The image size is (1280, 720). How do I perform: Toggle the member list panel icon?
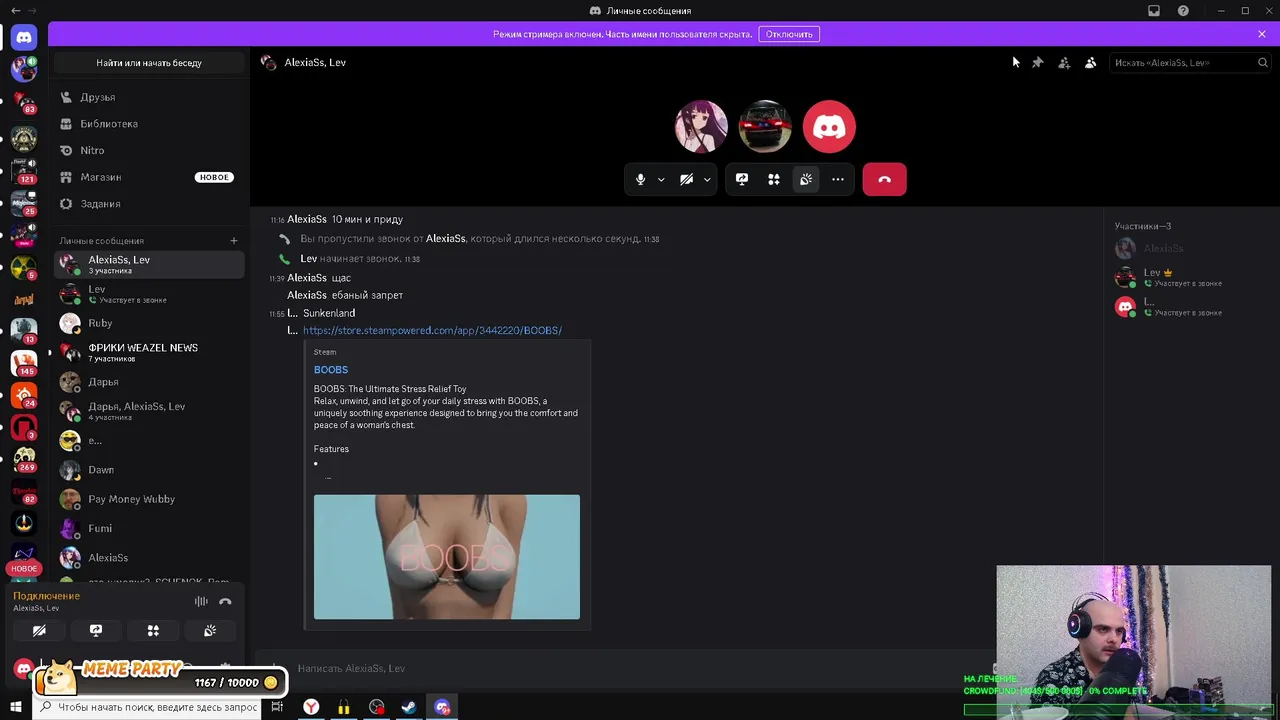coord(1091,62)
